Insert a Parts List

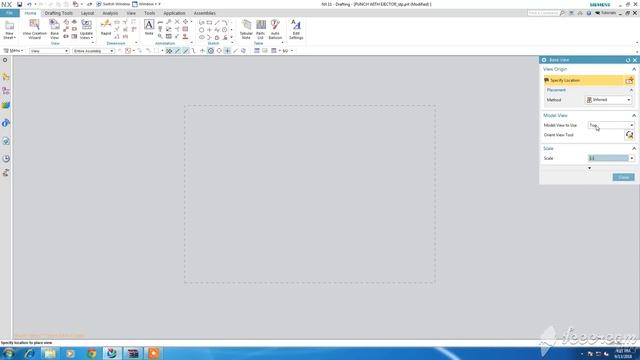click(260, 29)
